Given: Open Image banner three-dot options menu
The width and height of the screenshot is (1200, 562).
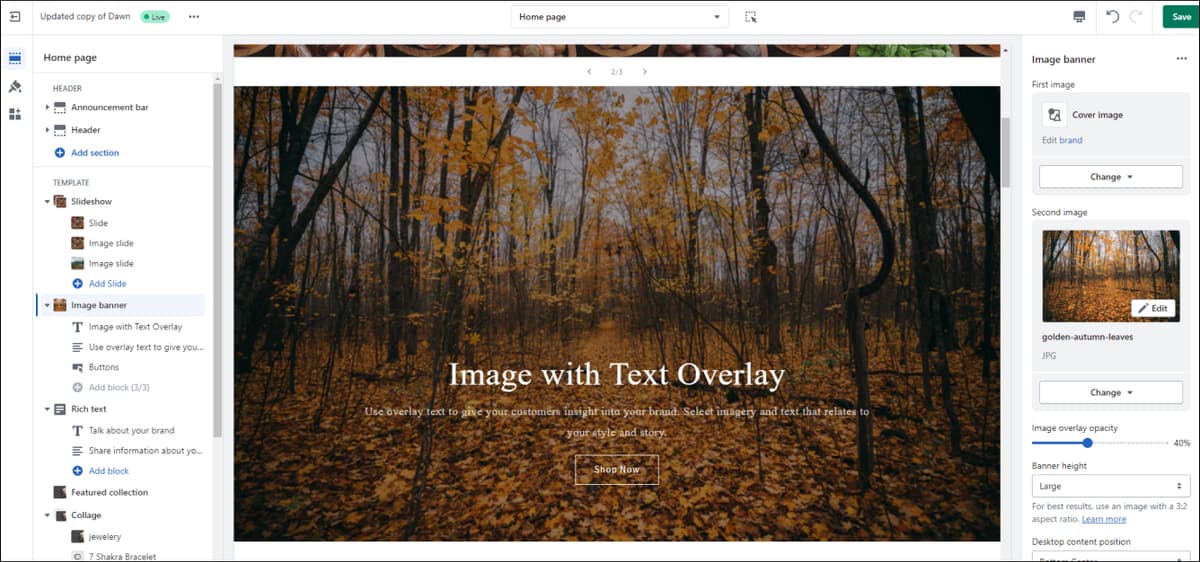Looking at the screenshot, I should click(1182, 60).
